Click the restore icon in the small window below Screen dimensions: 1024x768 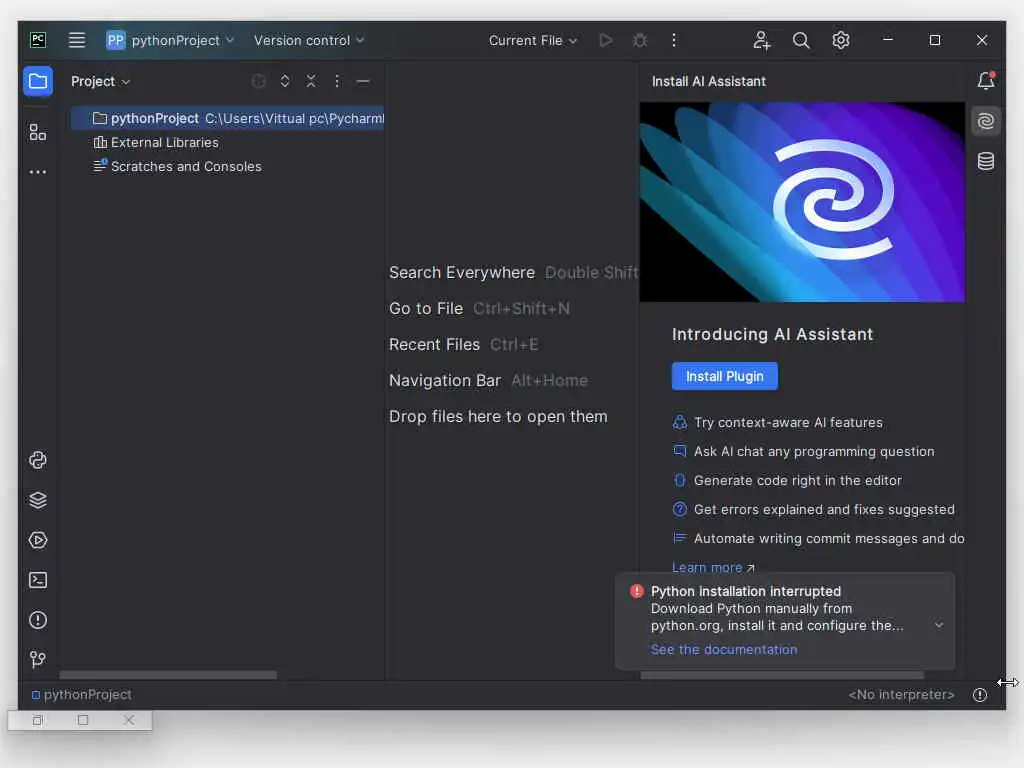click(38, 720)
